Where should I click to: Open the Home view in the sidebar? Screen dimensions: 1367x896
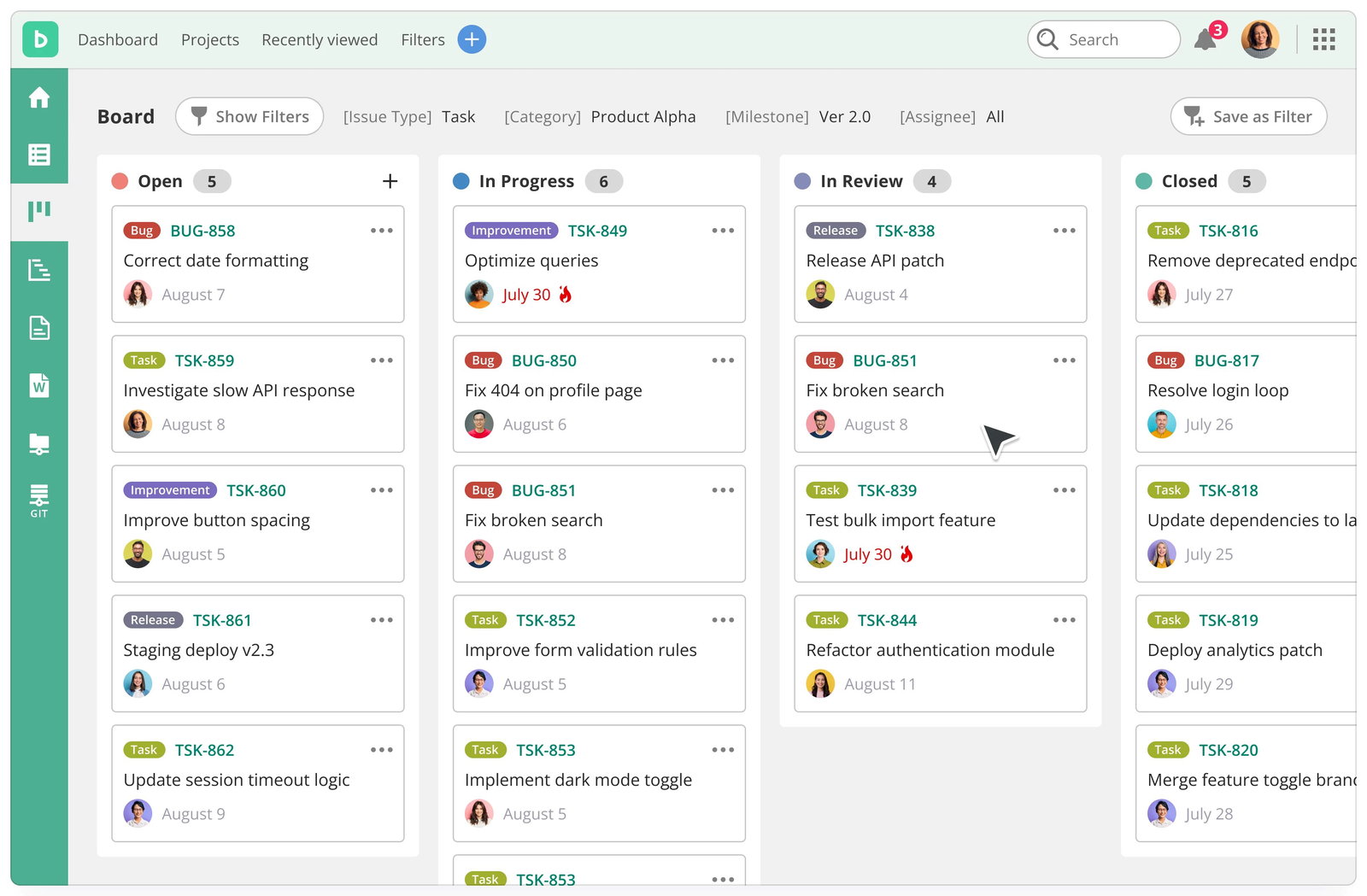tap(39, 97)
